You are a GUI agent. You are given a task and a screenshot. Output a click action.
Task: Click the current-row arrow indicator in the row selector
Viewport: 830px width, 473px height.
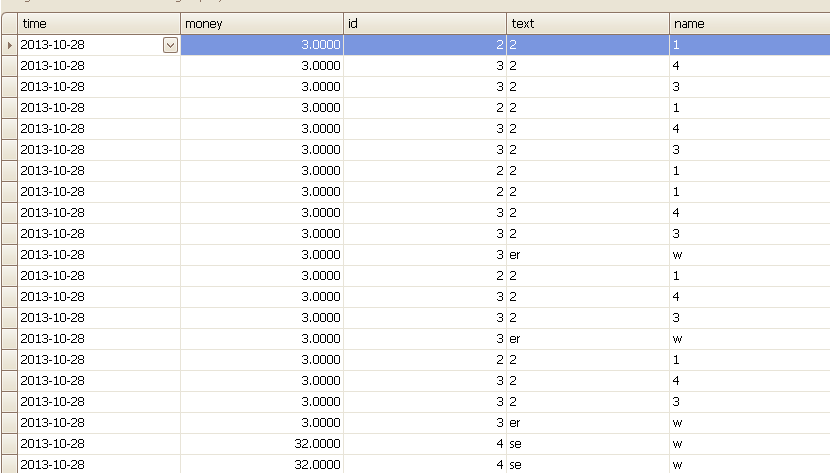pos(10,45)
